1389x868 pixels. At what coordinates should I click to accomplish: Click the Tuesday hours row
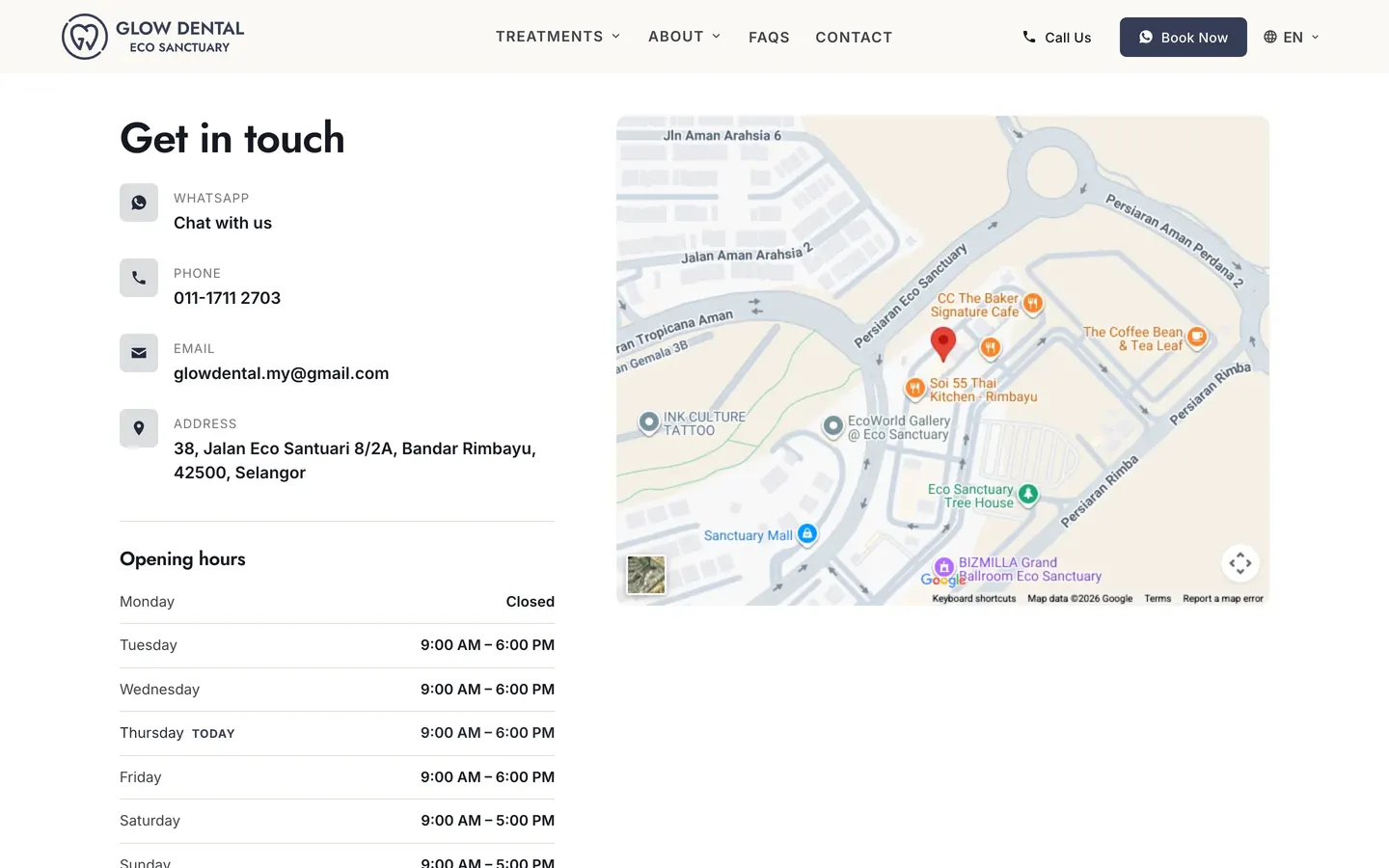337,645
